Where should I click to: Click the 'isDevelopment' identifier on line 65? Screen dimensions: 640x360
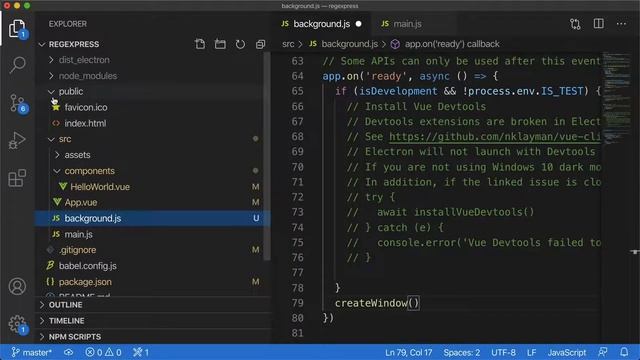click(x=398, y=91)
